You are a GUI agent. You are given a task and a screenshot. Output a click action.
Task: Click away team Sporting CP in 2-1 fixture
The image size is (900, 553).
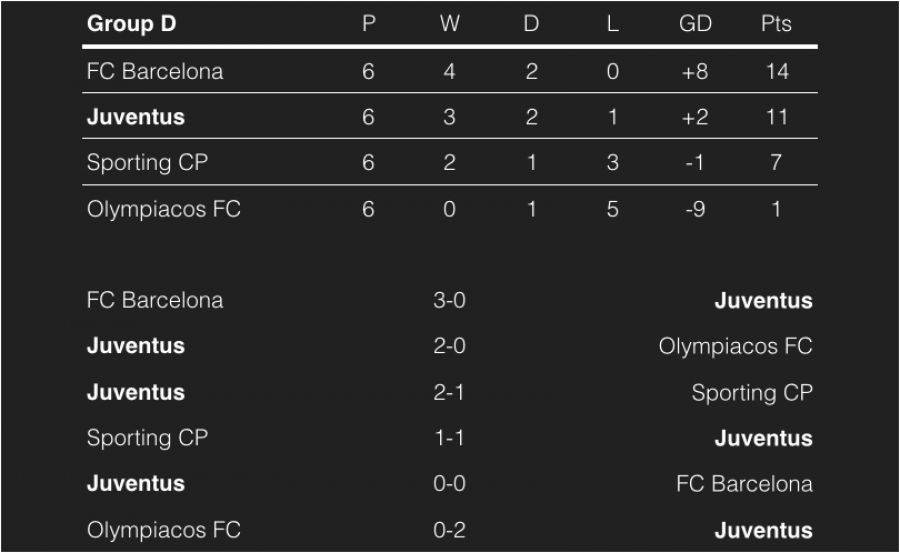tap(751, 392)
